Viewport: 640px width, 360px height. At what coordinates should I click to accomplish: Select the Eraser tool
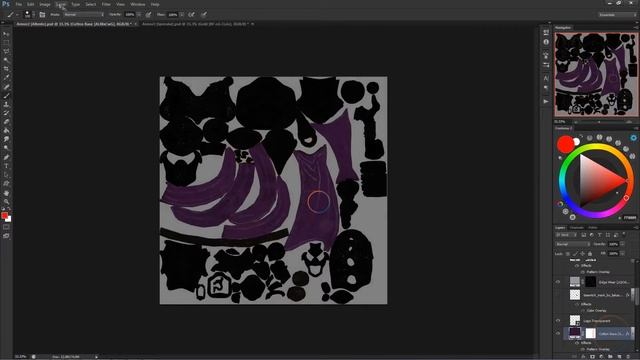(x=6, y=122)
